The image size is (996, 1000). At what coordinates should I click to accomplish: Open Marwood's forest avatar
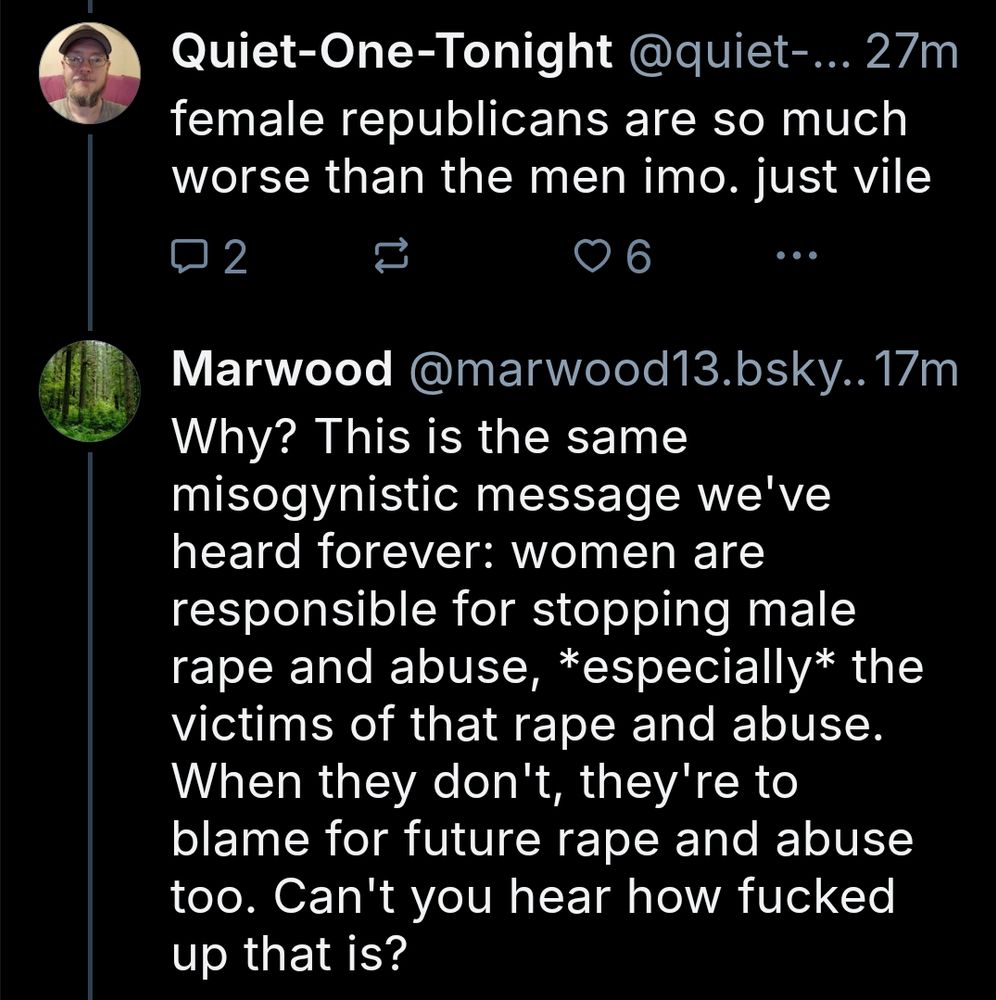(x=89, y=390)
